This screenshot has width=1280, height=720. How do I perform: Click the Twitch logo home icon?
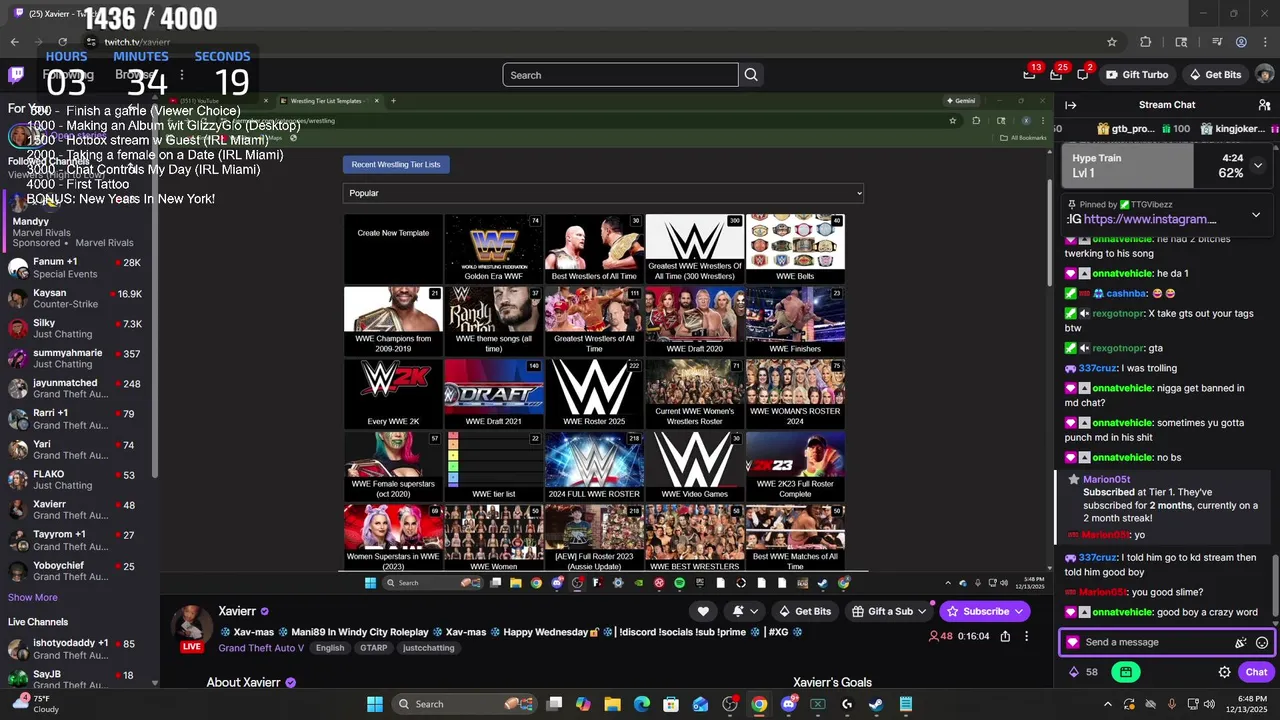[x=16, y=75]
